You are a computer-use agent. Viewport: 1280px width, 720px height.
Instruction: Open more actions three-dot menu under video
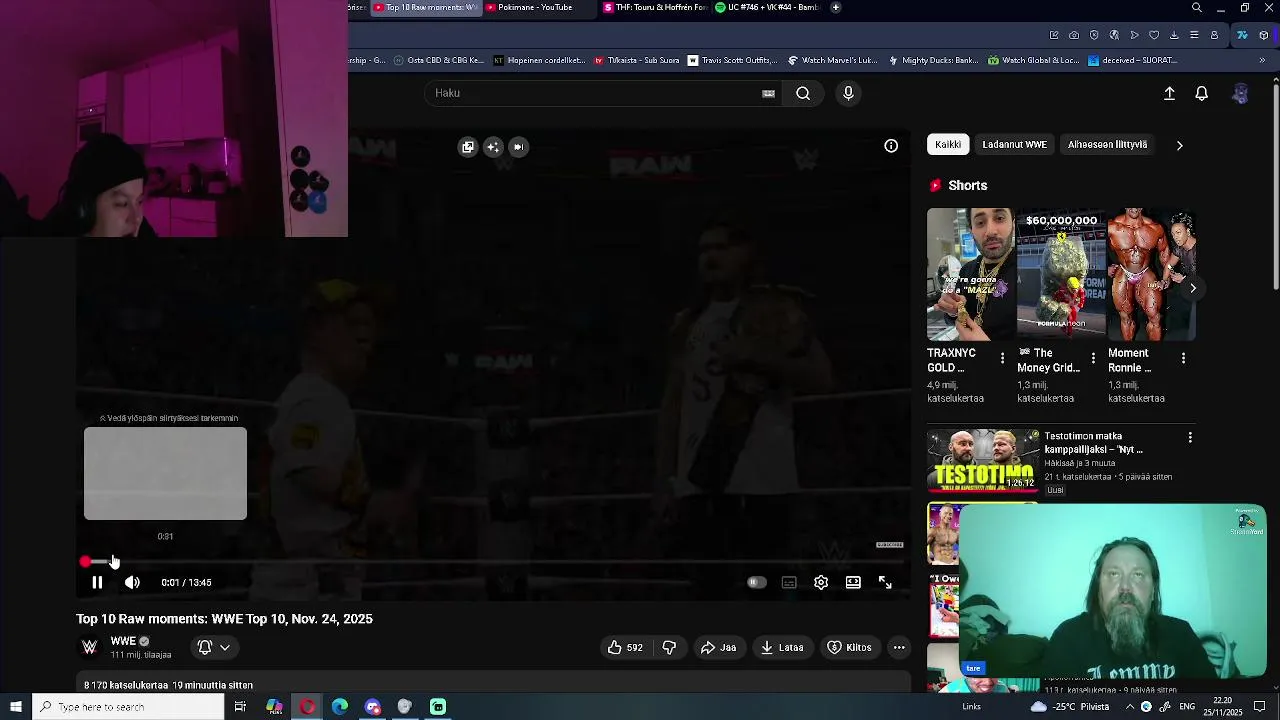pyautogui.click(x=899, y=647)
